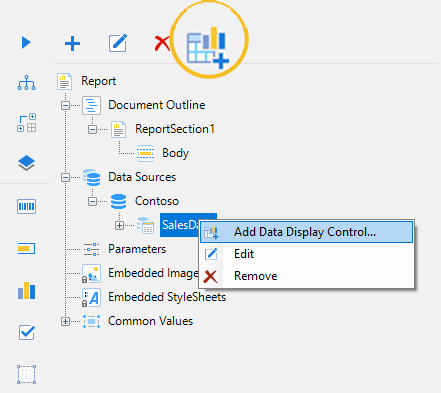Select the Container tool in the sidebar

[x=26, y=374]
